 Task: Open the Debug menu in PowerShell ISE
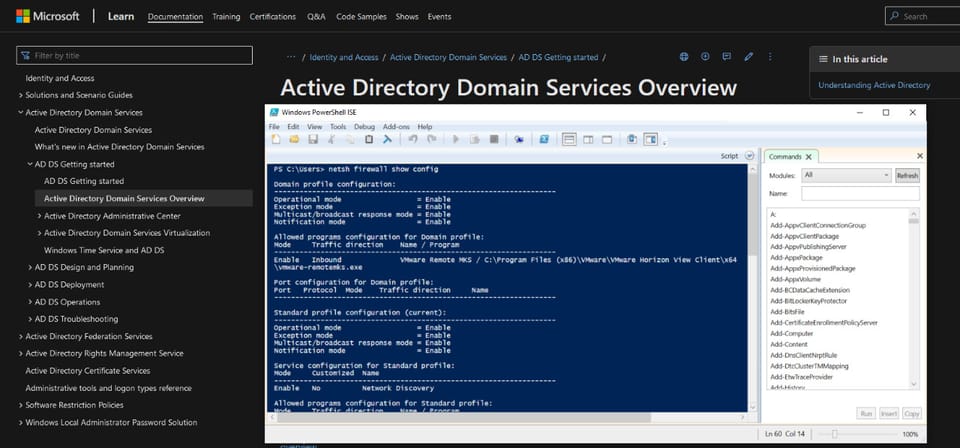pyautogui.click(x=364, y=127)
